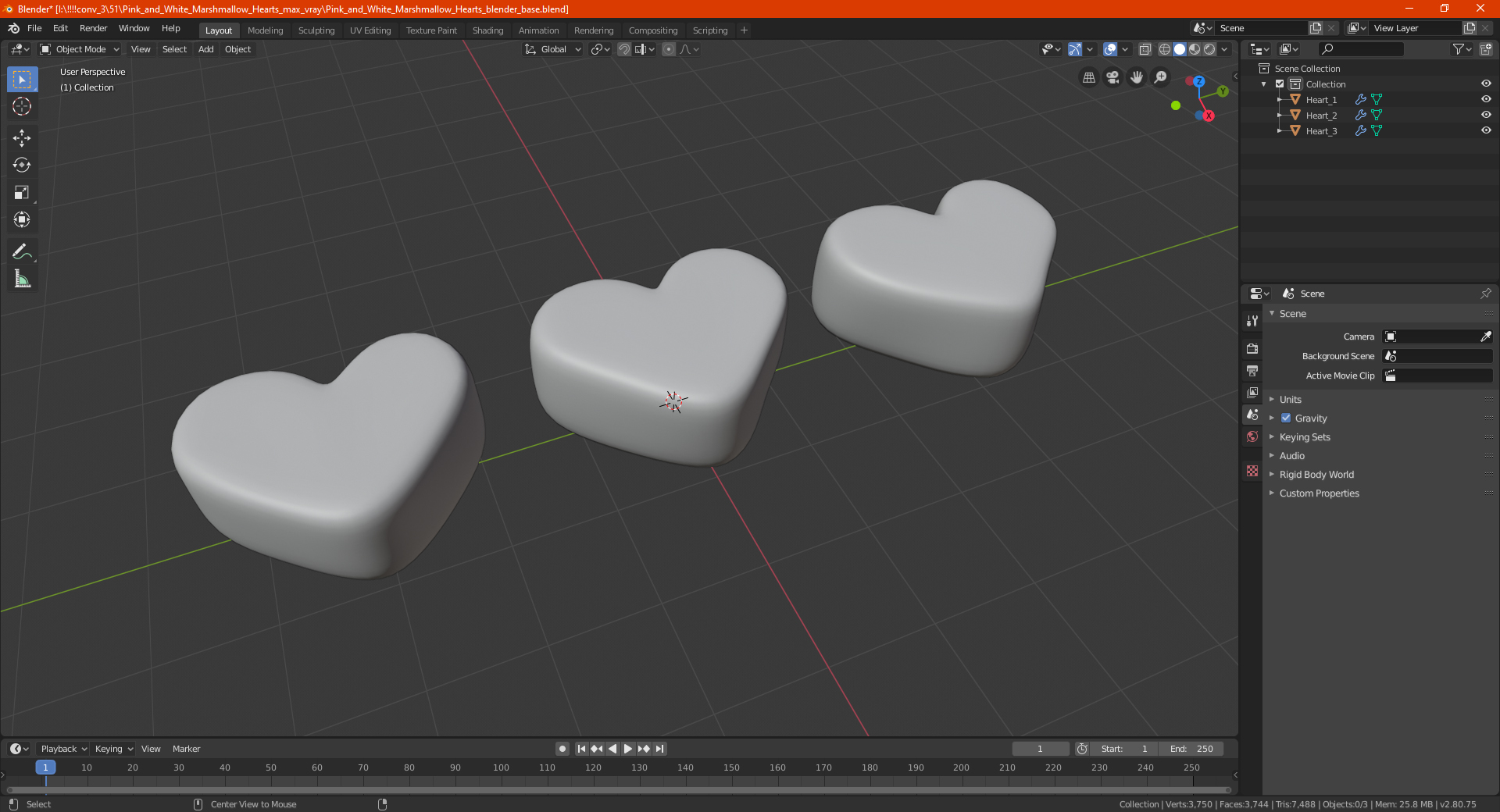Select the Select Box tool

click(x=22, y=80)
